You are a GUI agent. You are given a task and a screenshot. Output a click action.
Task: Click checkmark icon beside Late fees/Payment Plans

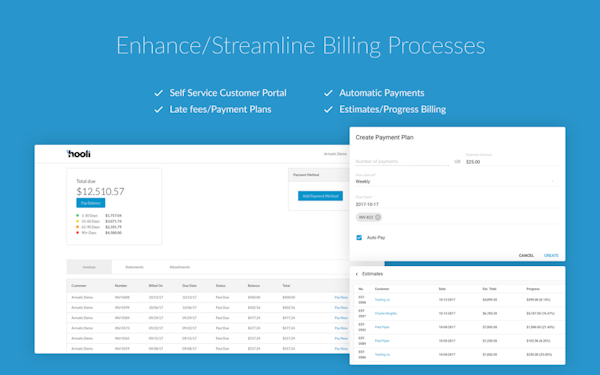(158, 110)
